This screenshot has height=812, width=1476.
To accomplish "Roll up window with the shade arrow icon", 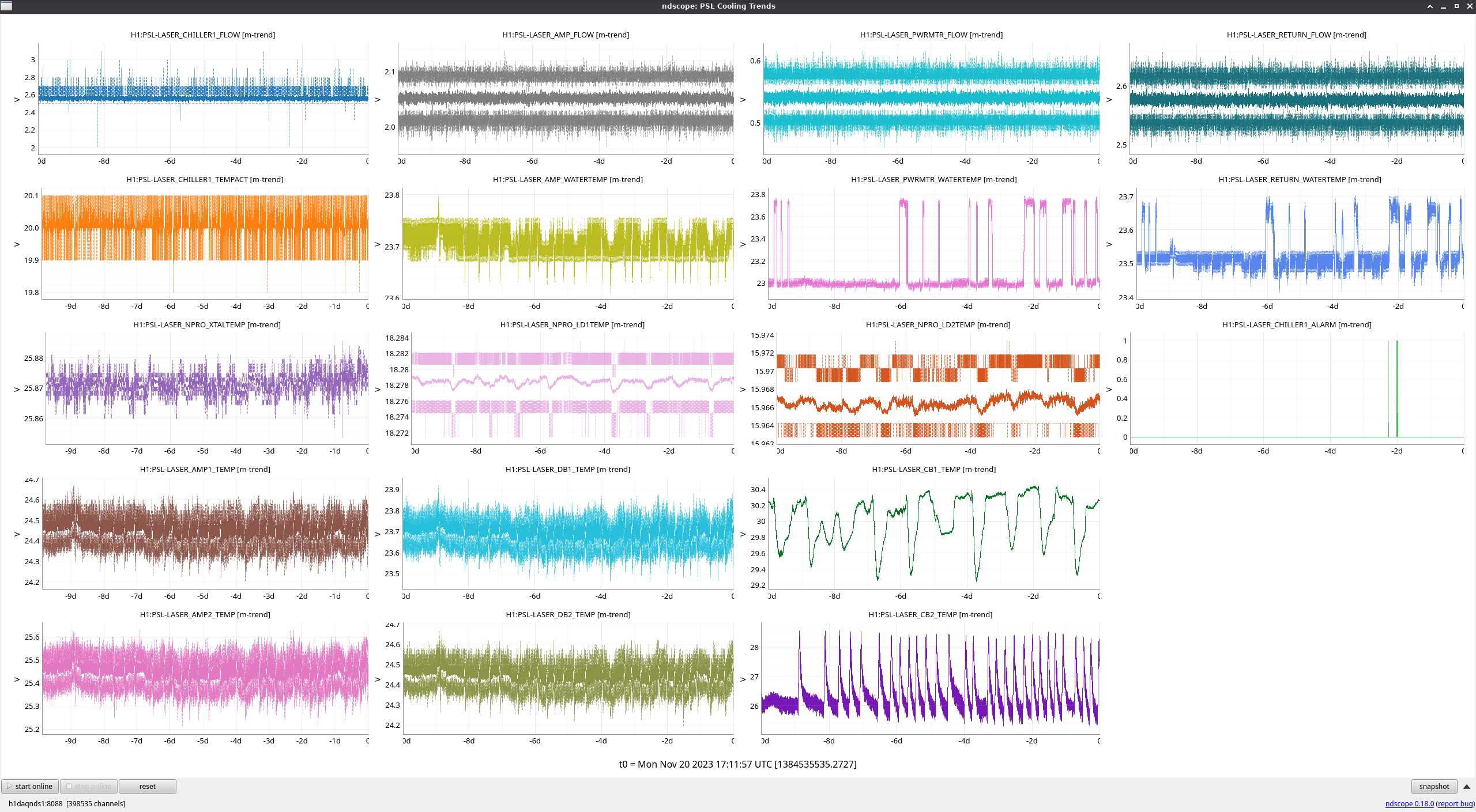I will tap(1430, 6).
